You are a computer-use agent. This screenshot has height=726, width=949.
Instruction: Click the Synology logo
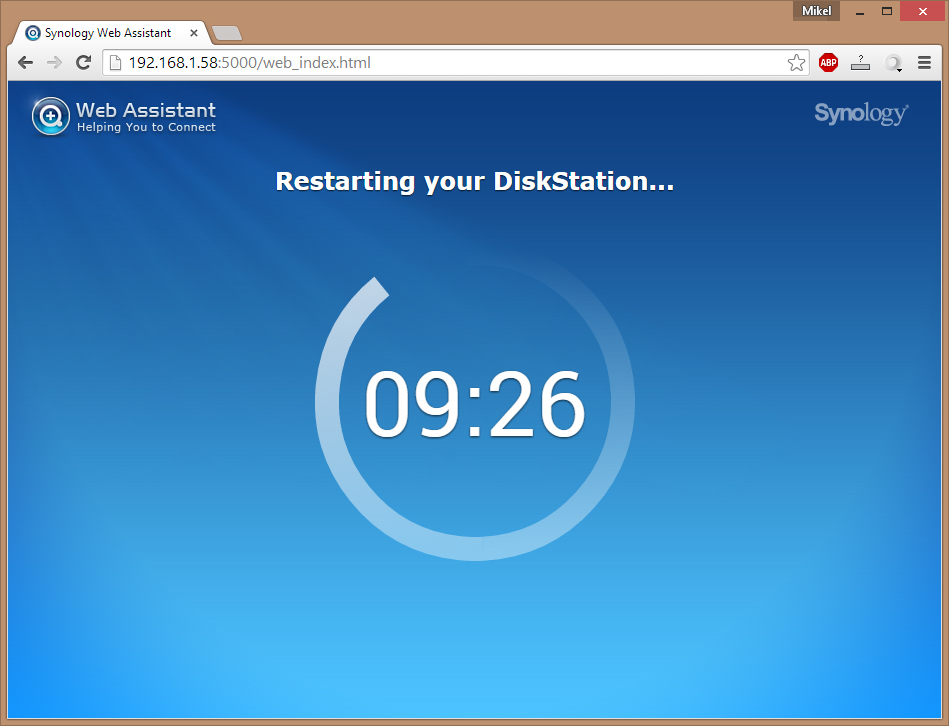point(861,113)
